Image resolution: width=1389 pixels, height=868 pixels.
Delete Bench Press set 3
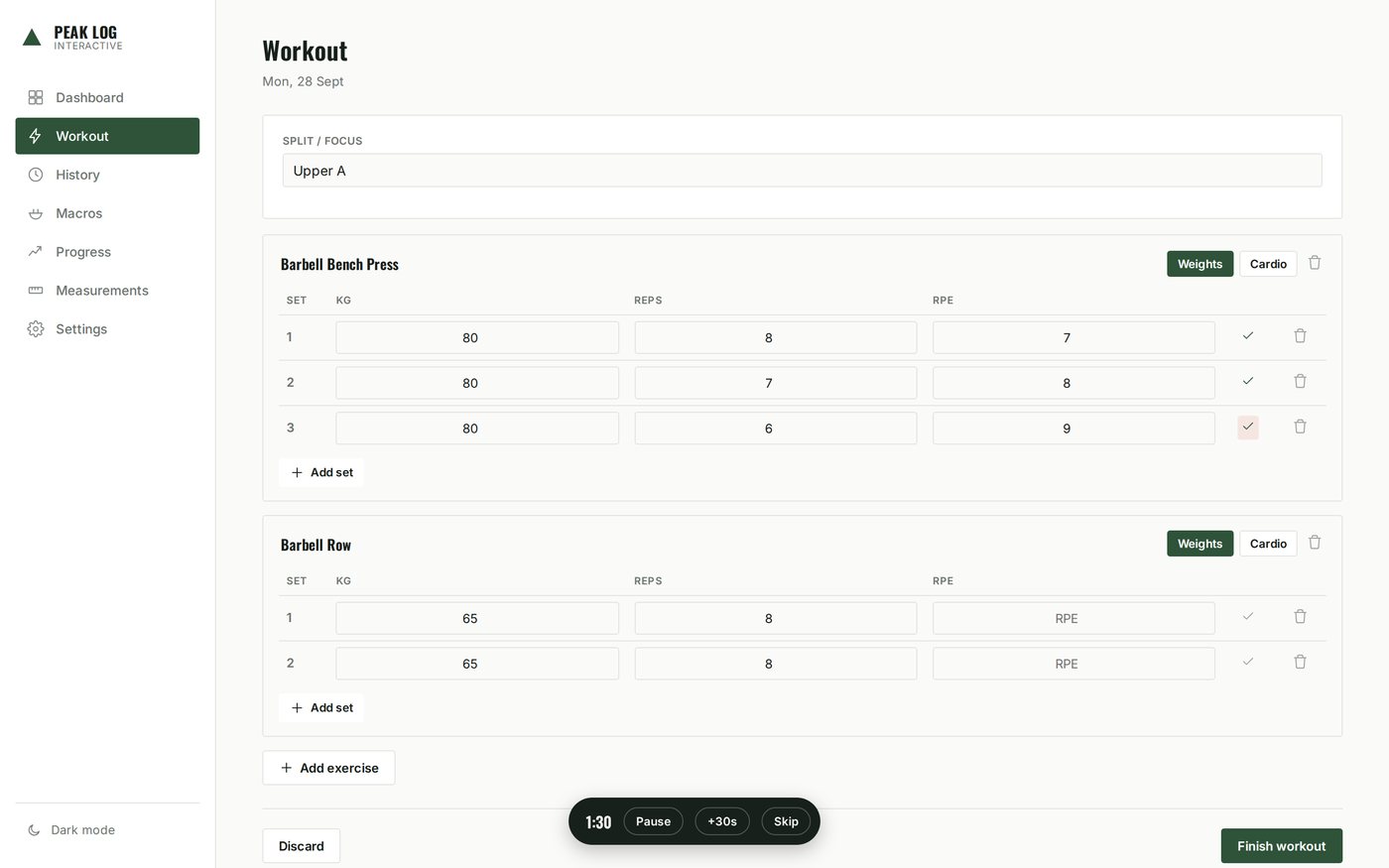point(1300,428)
